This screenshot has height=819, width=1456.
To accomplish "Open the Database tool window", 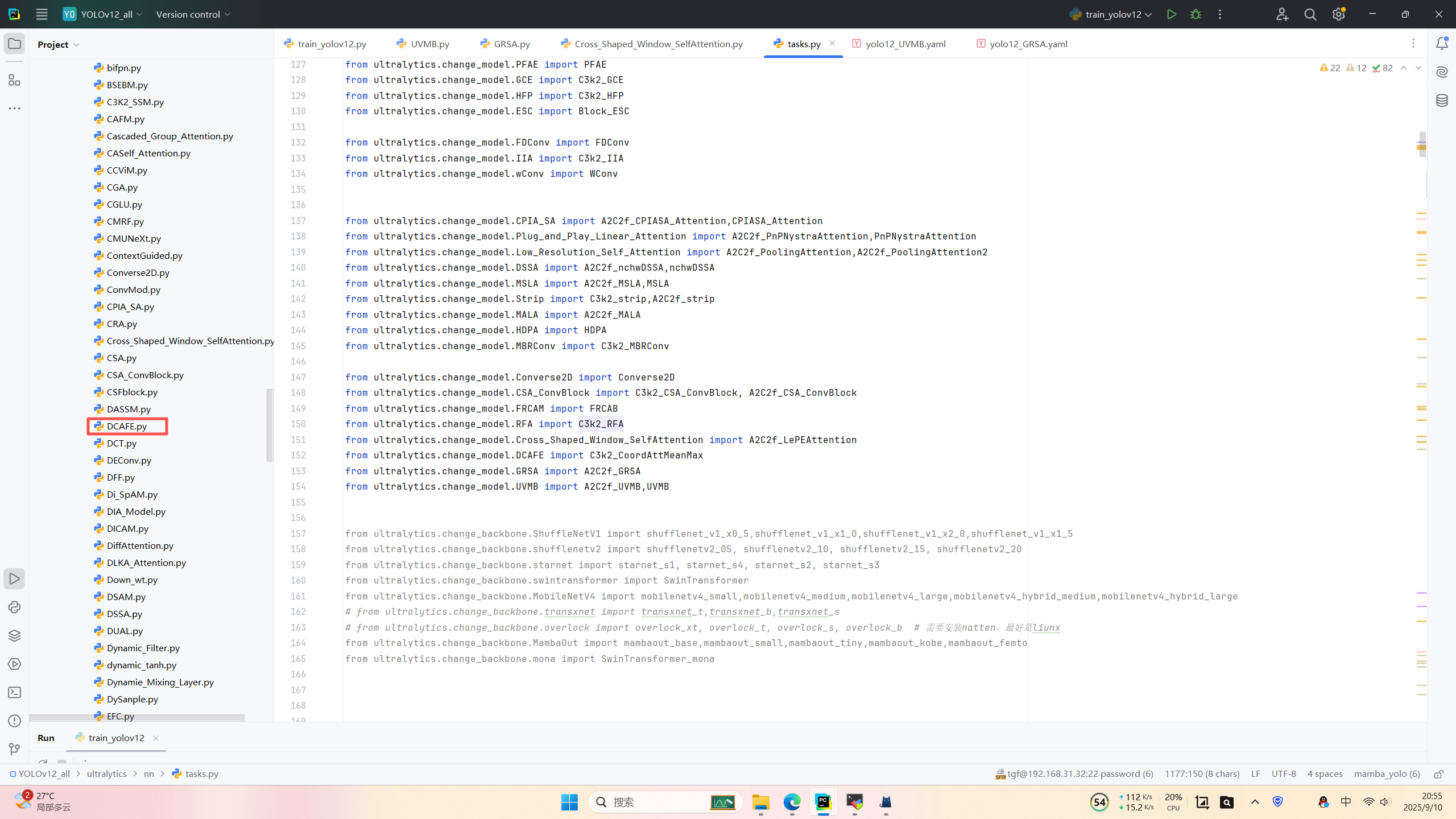I will point(1442,101).
